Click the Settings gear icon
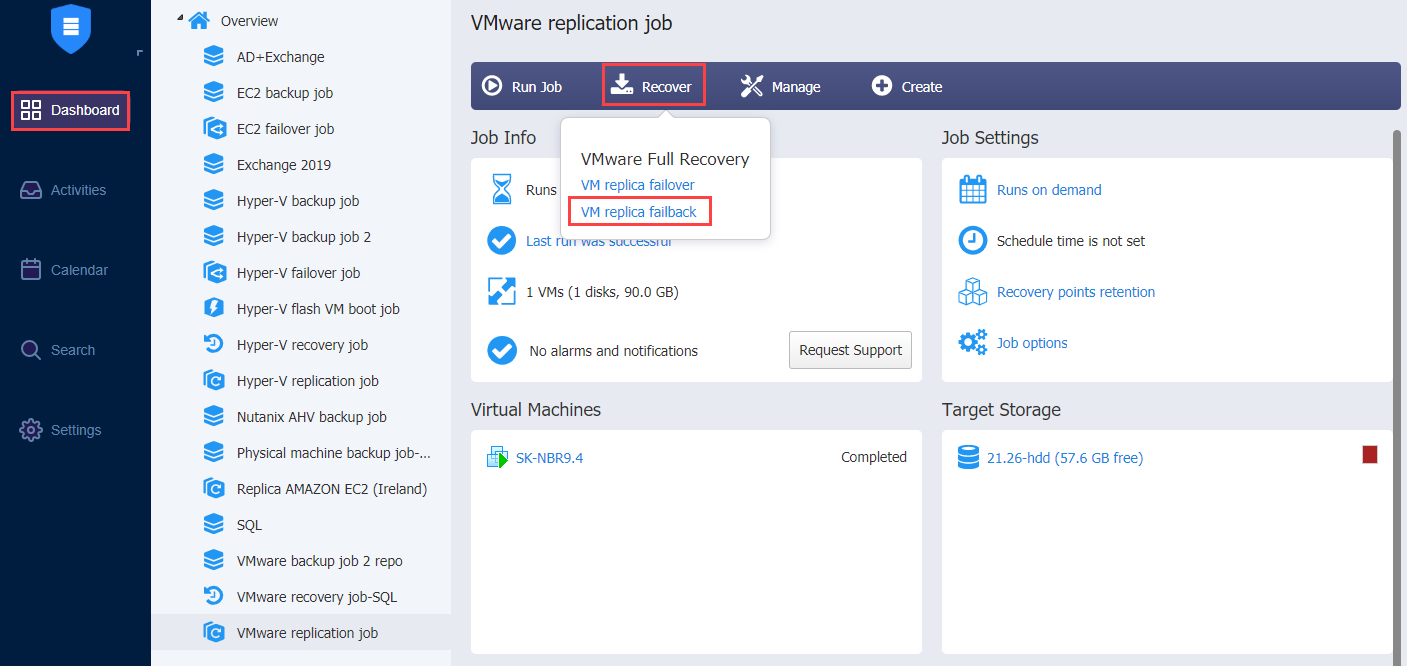Screen dimensions: 1407x666 (x=31, y=430)
